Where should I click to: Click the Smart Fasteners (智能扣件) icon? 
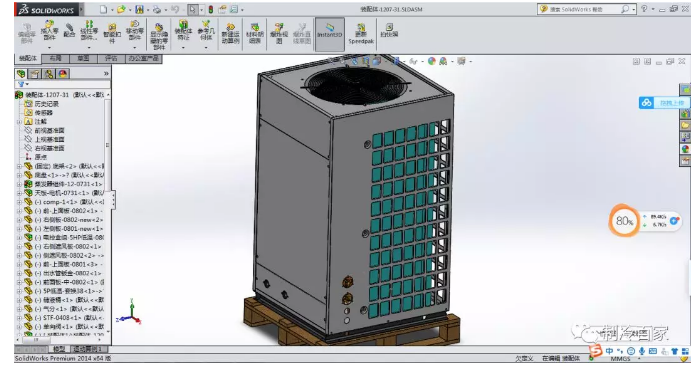(112, 33)
